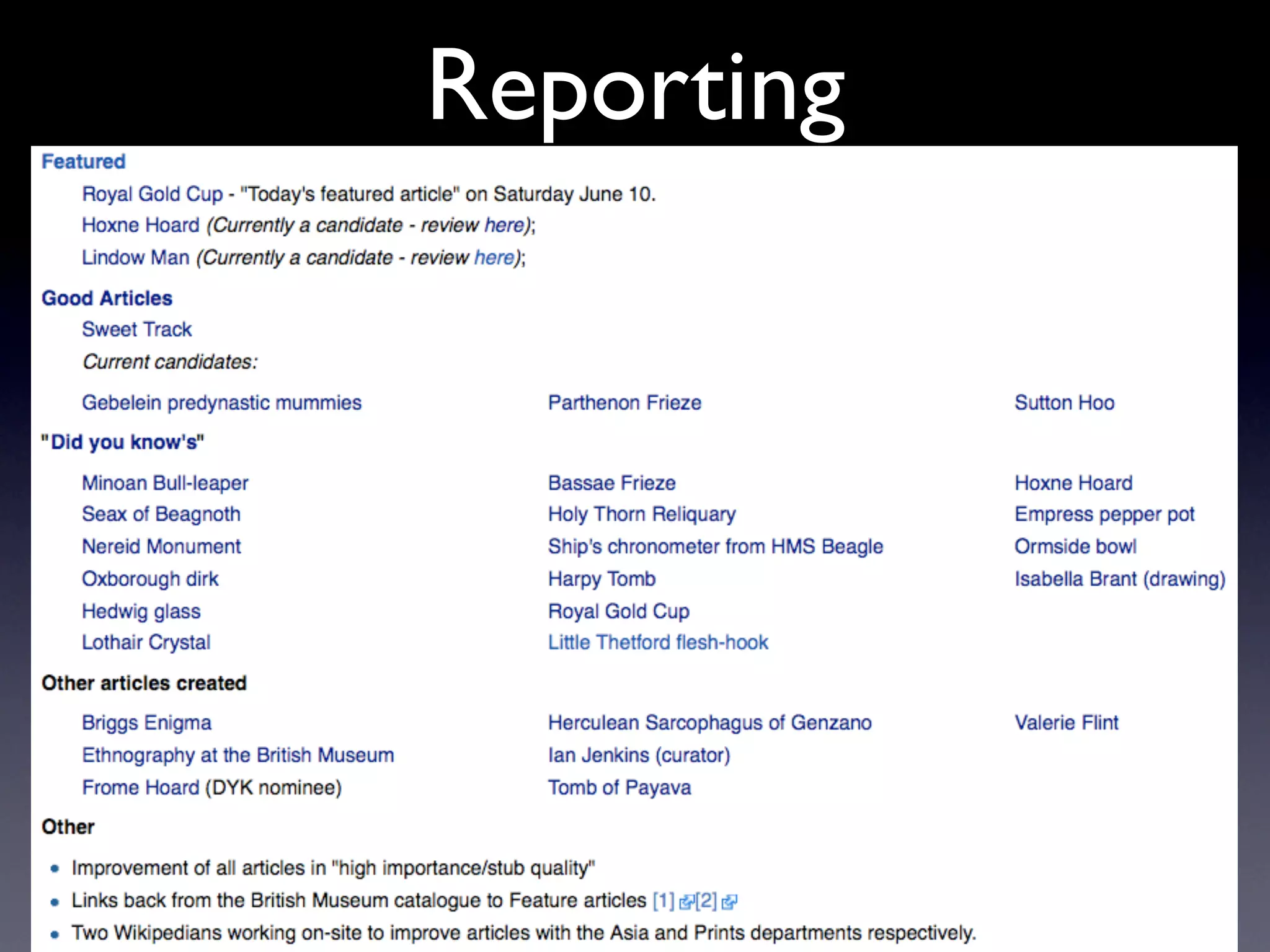Open the Lindow Man article link
Image resolution: width=1270 pixels, height=952 pixels.
point(135,257)
